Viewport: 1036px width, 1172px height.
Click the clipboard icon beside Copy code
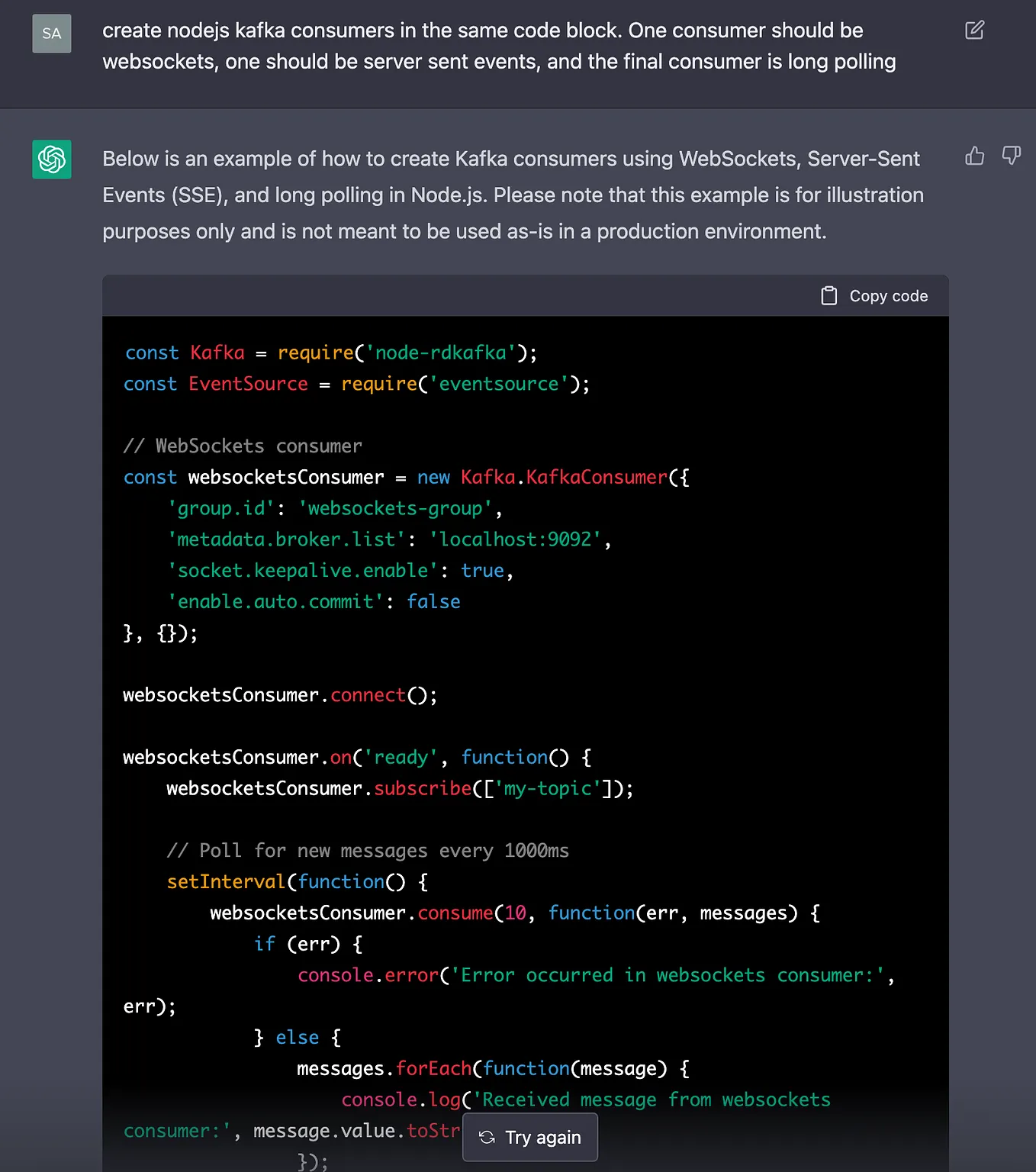click(x=829, y=296)
